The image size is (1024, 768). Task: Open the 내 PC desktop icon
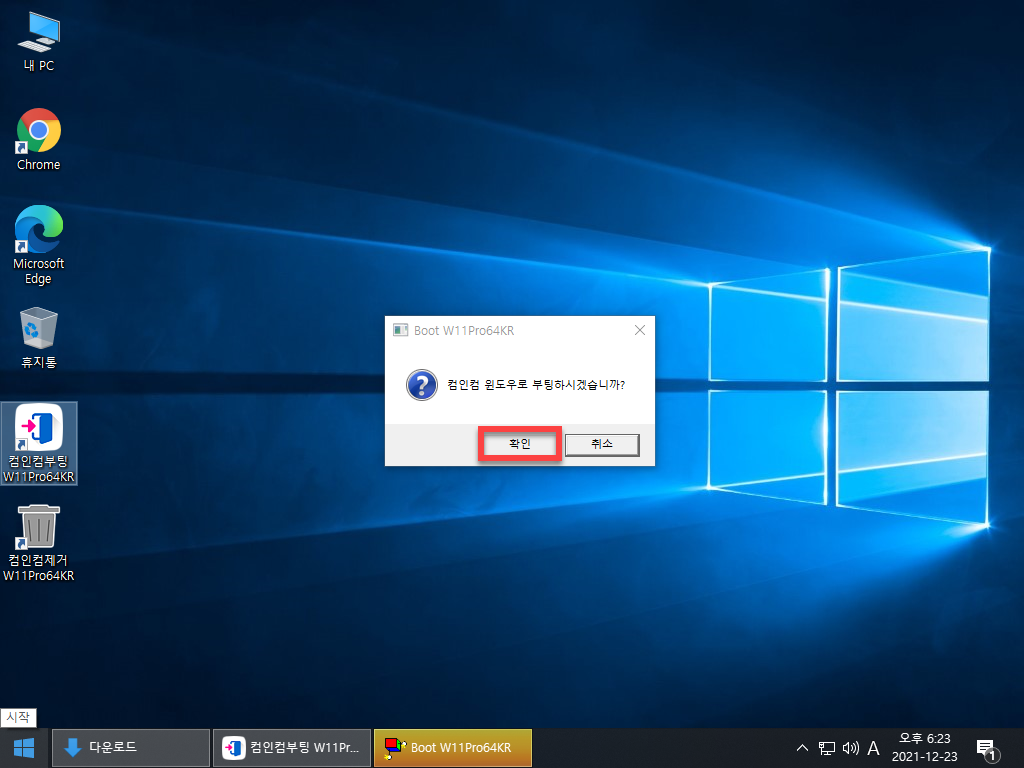pyautogui.click(x=39, y=42)
